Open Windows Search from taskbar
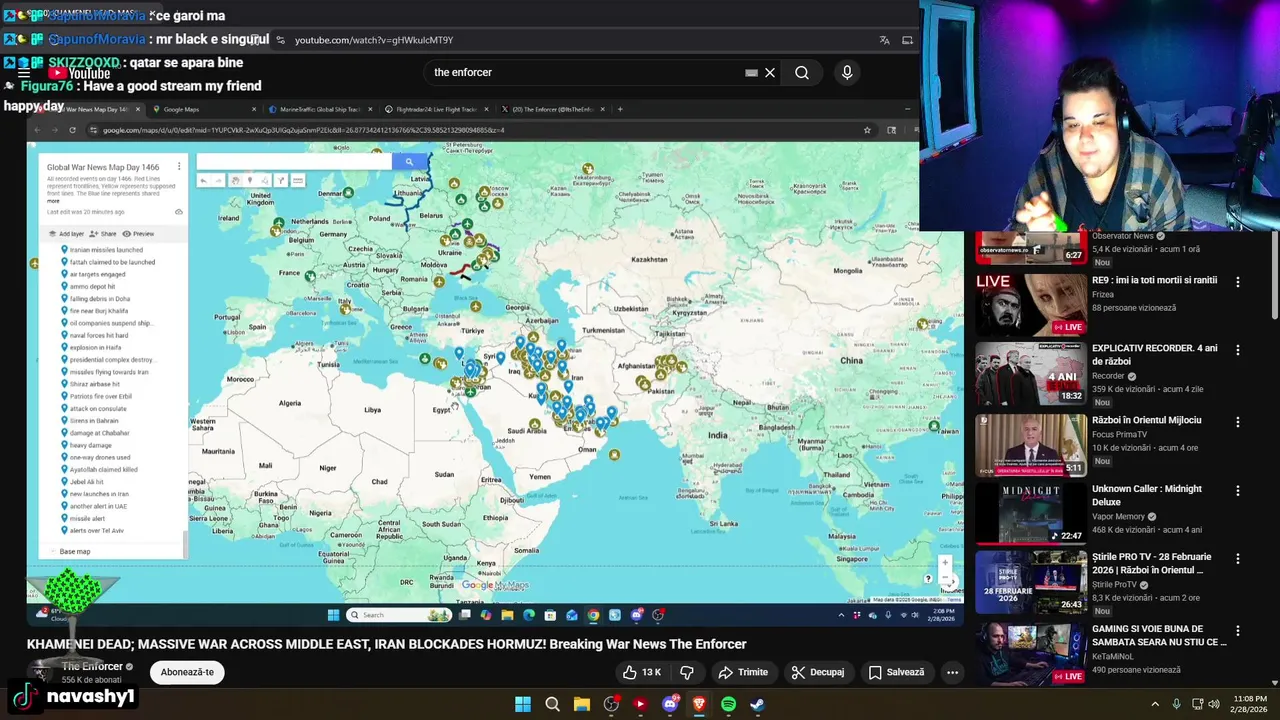This screenshot has height=720, width=1280. tap(552, 704)
